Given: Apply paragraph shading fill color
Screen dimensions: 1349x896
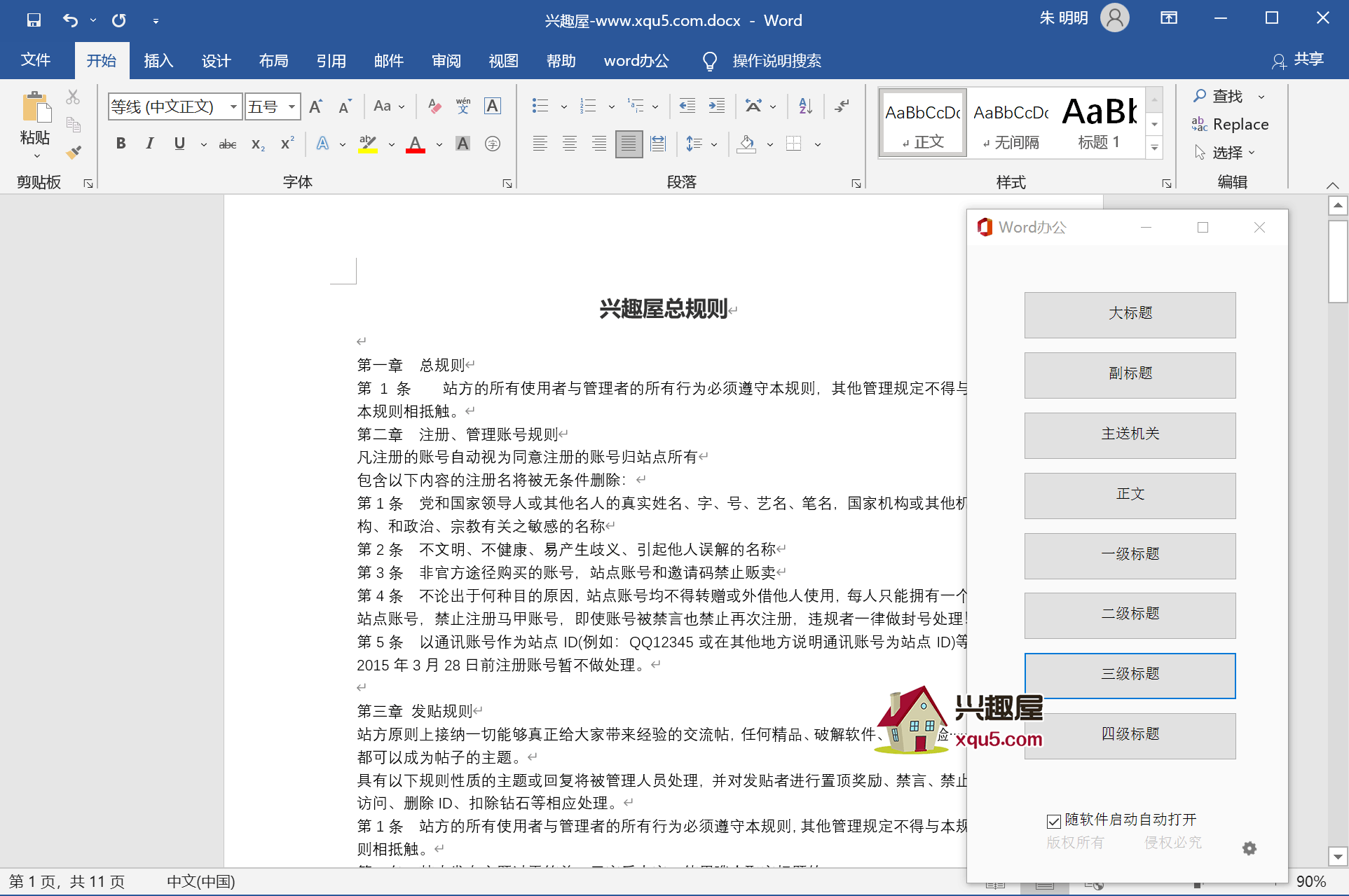Looking at the screenshot, I should 747,144.
